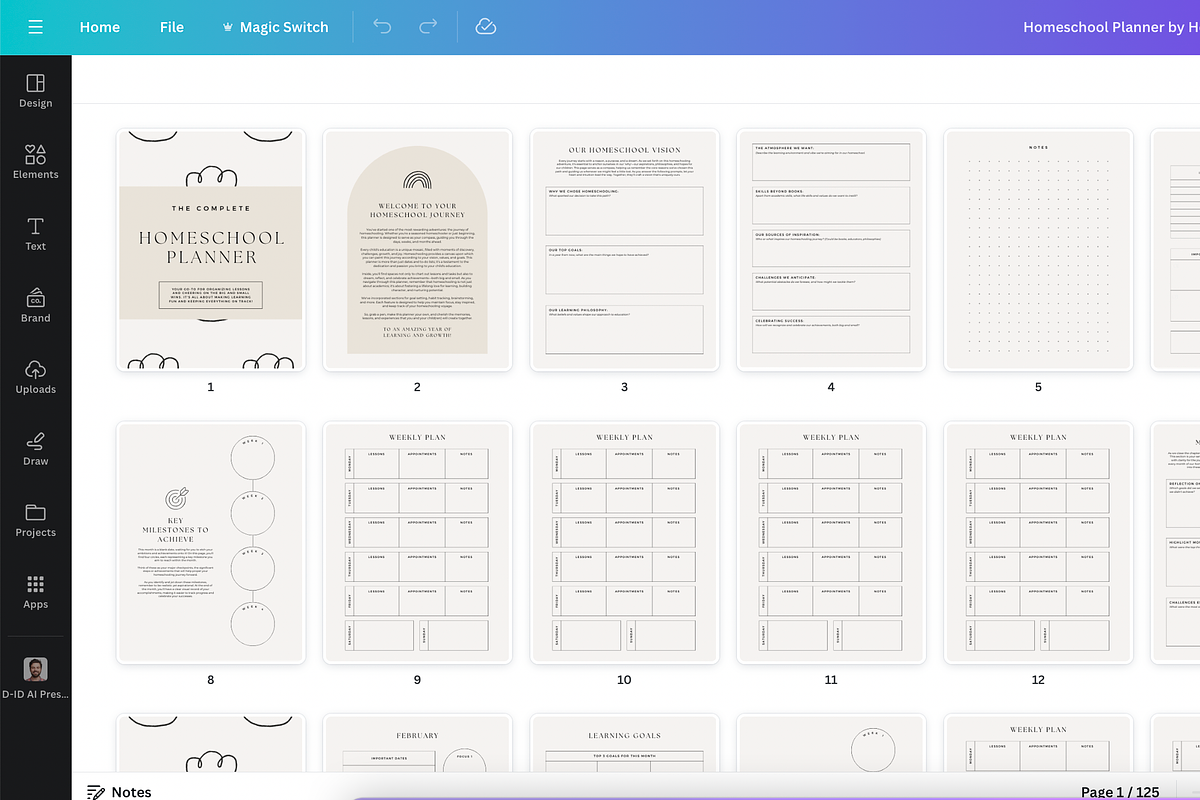1200x800 pixels.
Task: Select page 9 Weekly Plan thumbnail
Action: [417, 542]
